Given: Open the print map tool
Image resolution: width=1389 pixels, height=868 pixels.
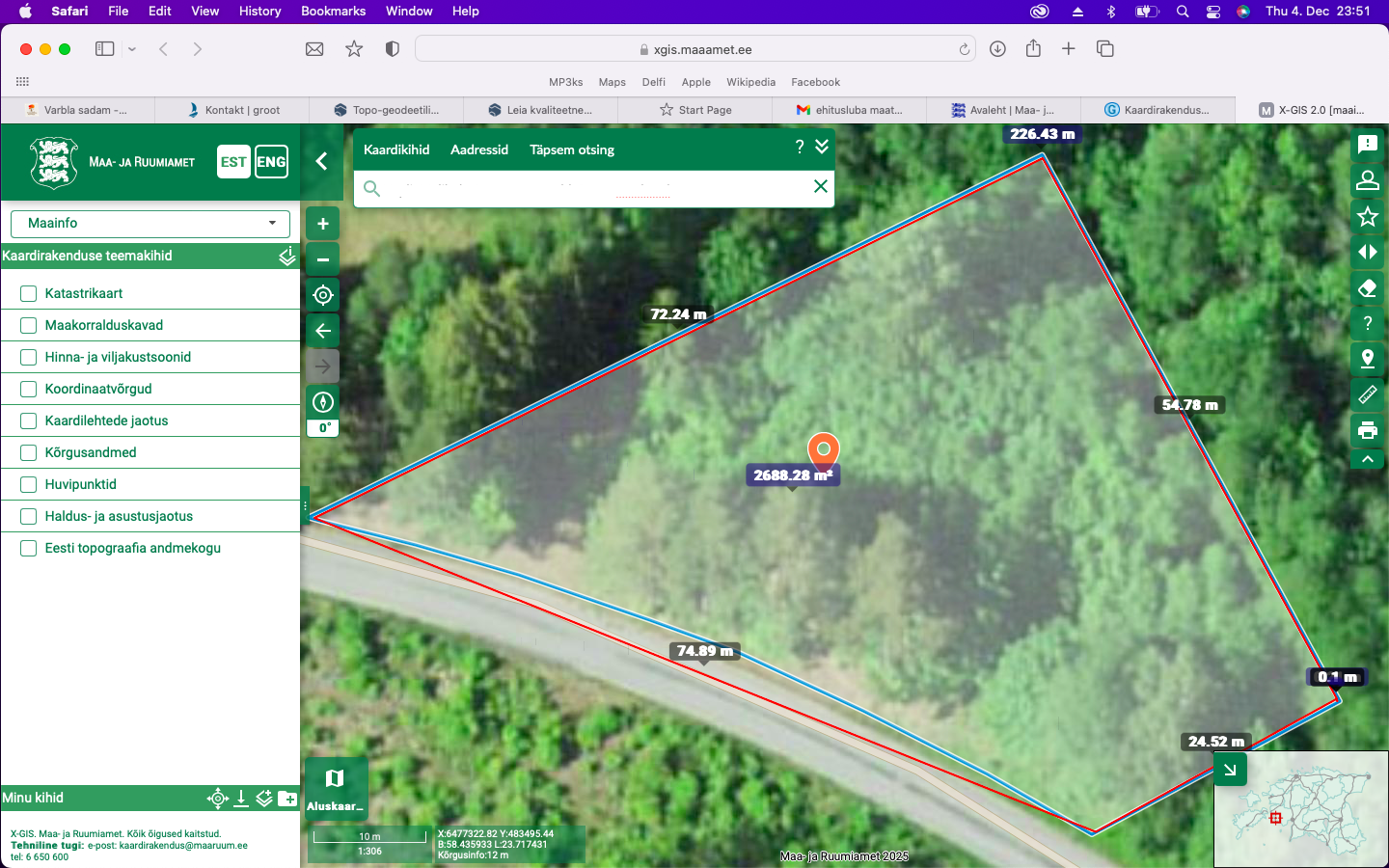Looking at the screenshot, I should pos(1367,430).
